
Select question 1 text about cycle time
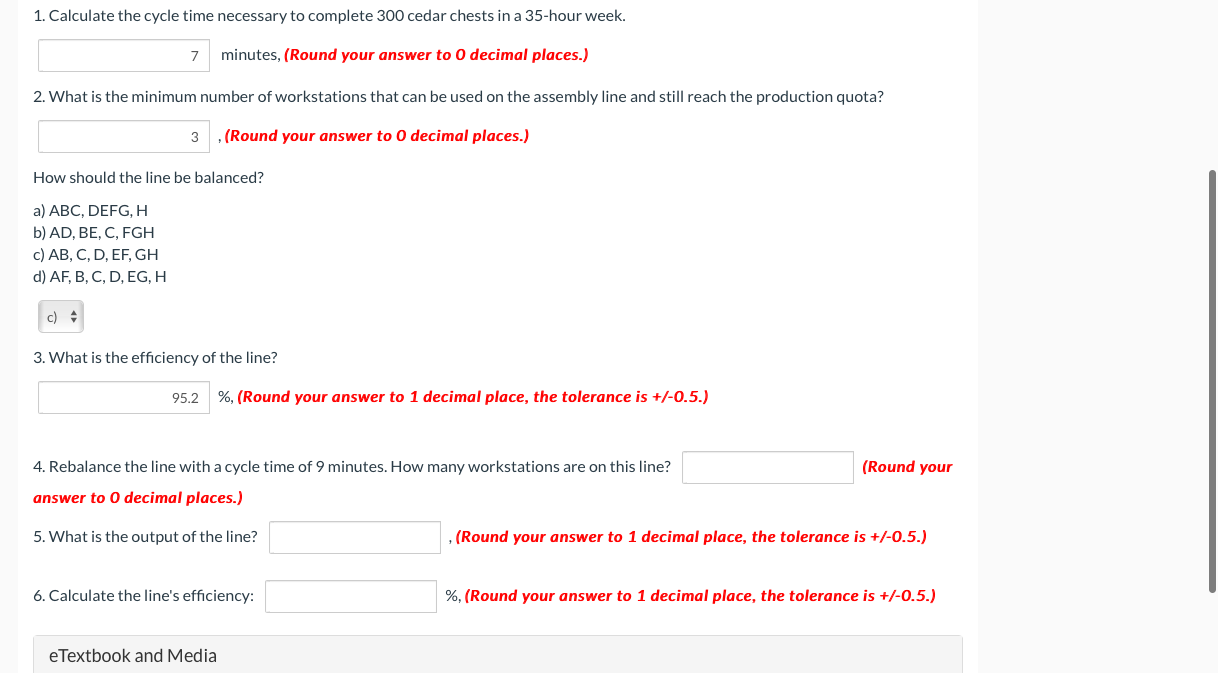[x=330, y=15]
